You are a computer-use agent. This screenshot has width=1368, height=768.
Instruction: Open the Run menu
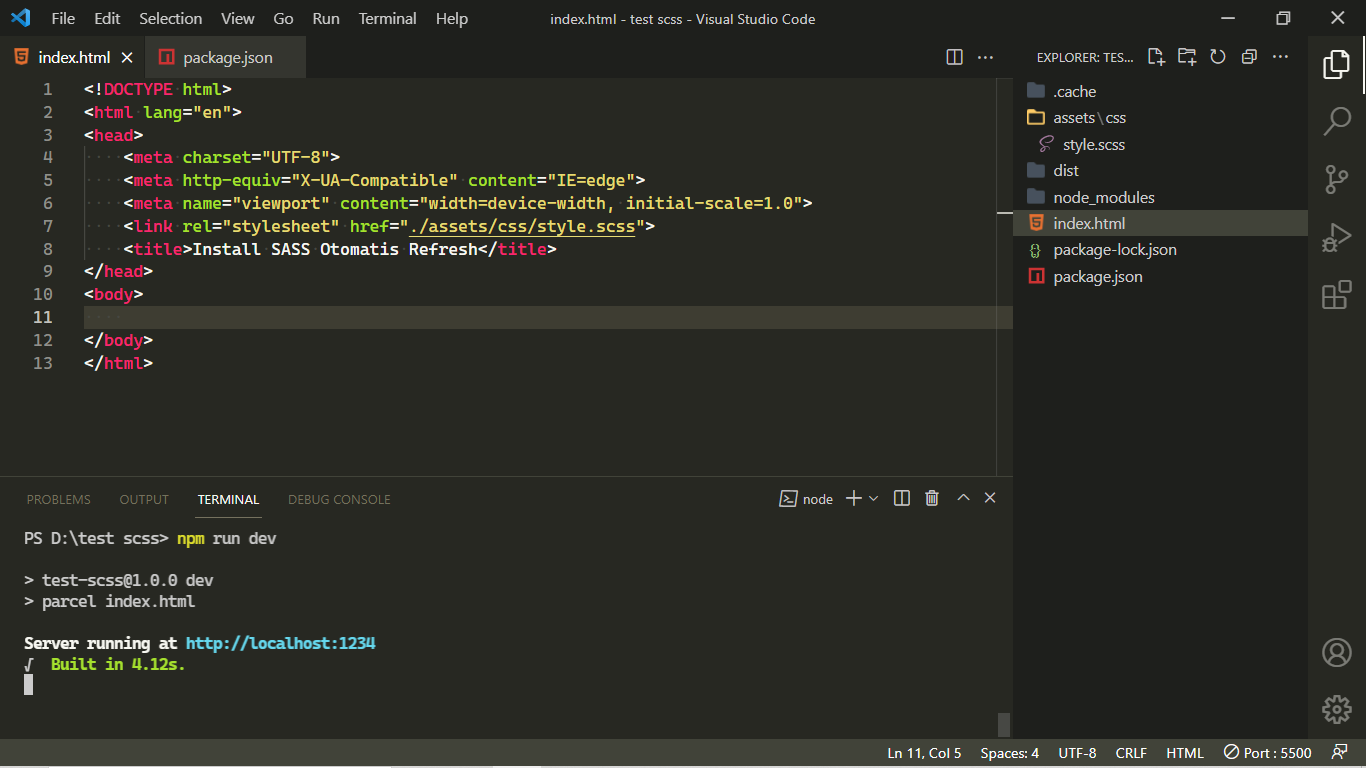[326, 18]
